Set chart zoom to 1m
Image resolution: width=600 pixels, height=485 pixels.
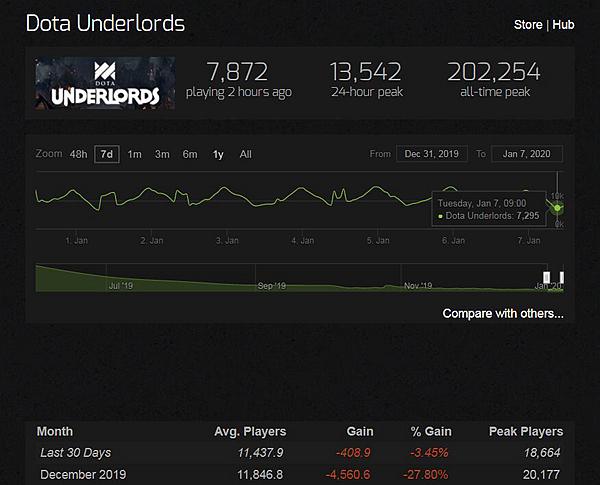point(134,154)
